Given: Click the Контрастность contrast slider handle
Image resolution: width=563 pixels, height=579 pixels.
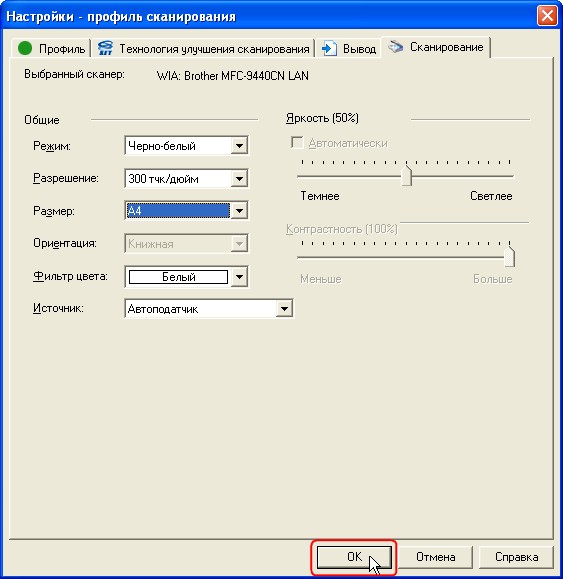Looking at the screenshot, I should [509, 257].
